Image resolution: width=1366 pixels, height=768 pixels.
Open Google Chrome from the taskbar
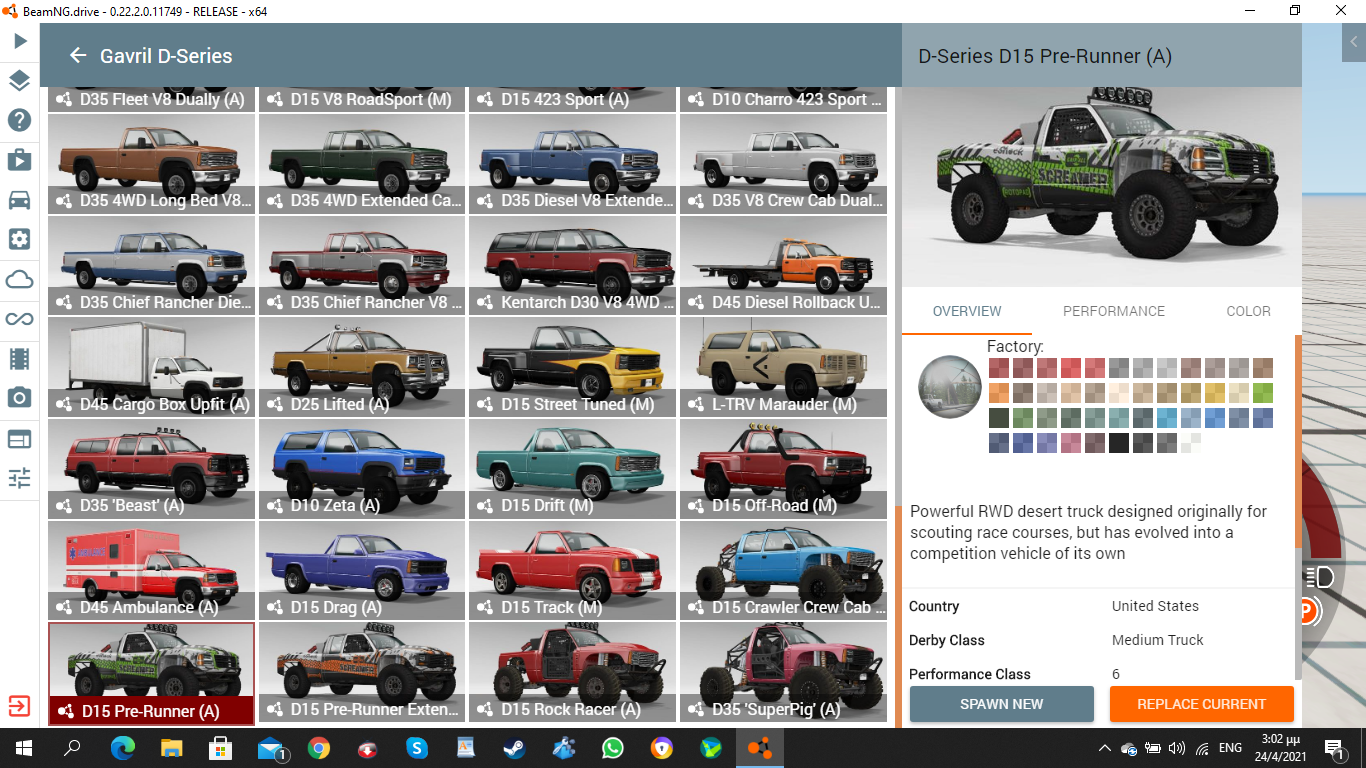point(319,747)
